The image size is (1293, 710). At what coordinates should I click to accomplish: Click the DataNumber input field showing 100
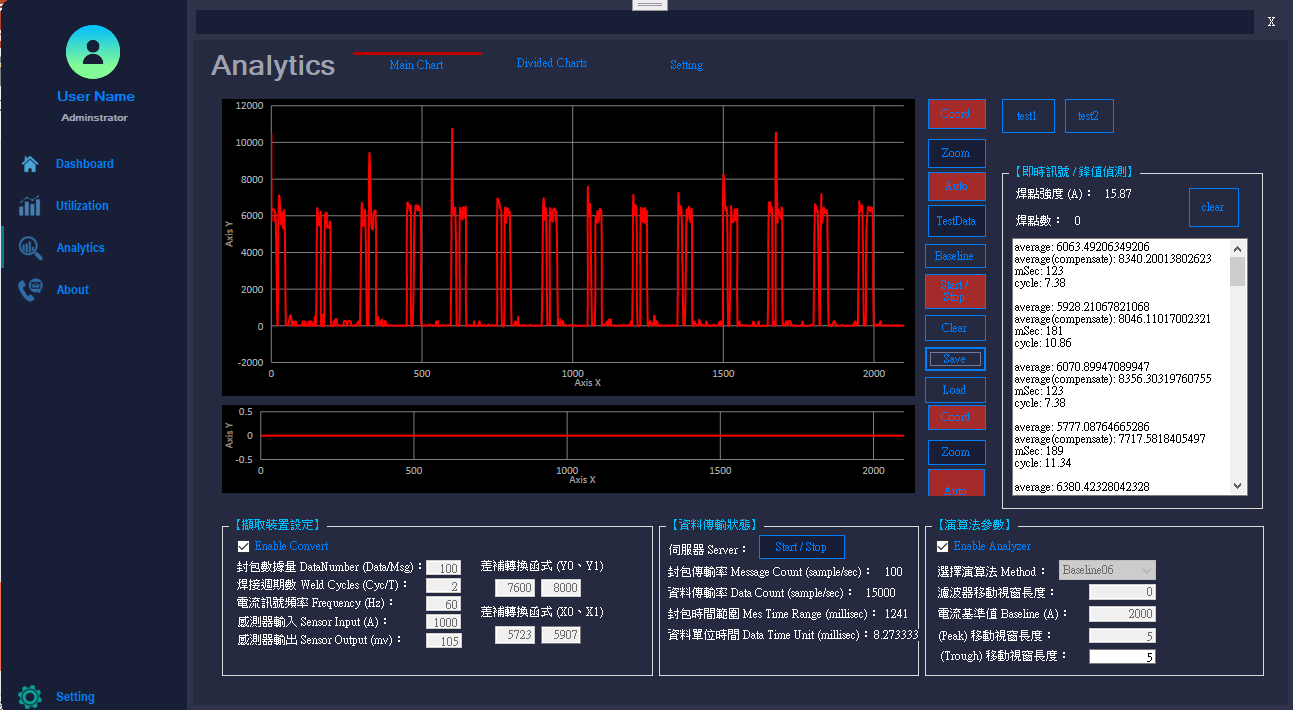[443, 568]
